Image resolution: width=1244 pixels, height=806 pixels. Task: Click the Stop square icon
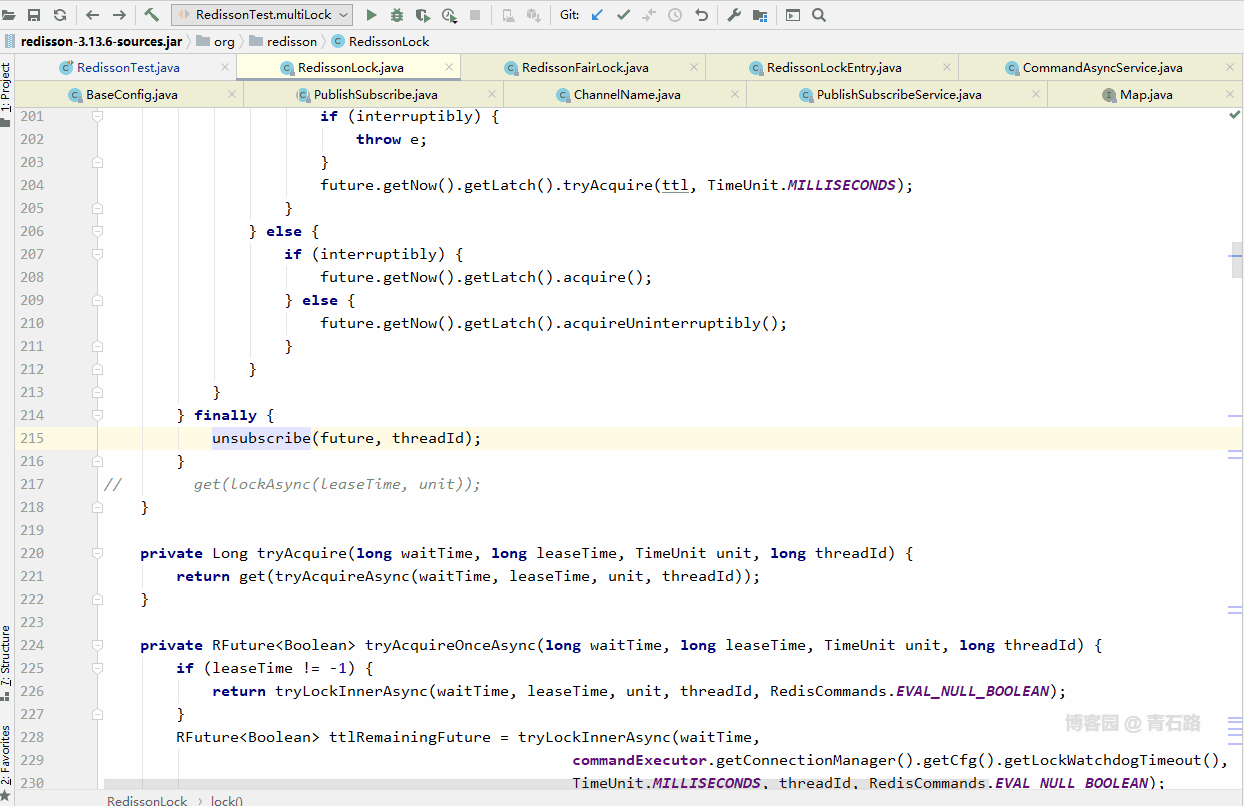[475, 15]
